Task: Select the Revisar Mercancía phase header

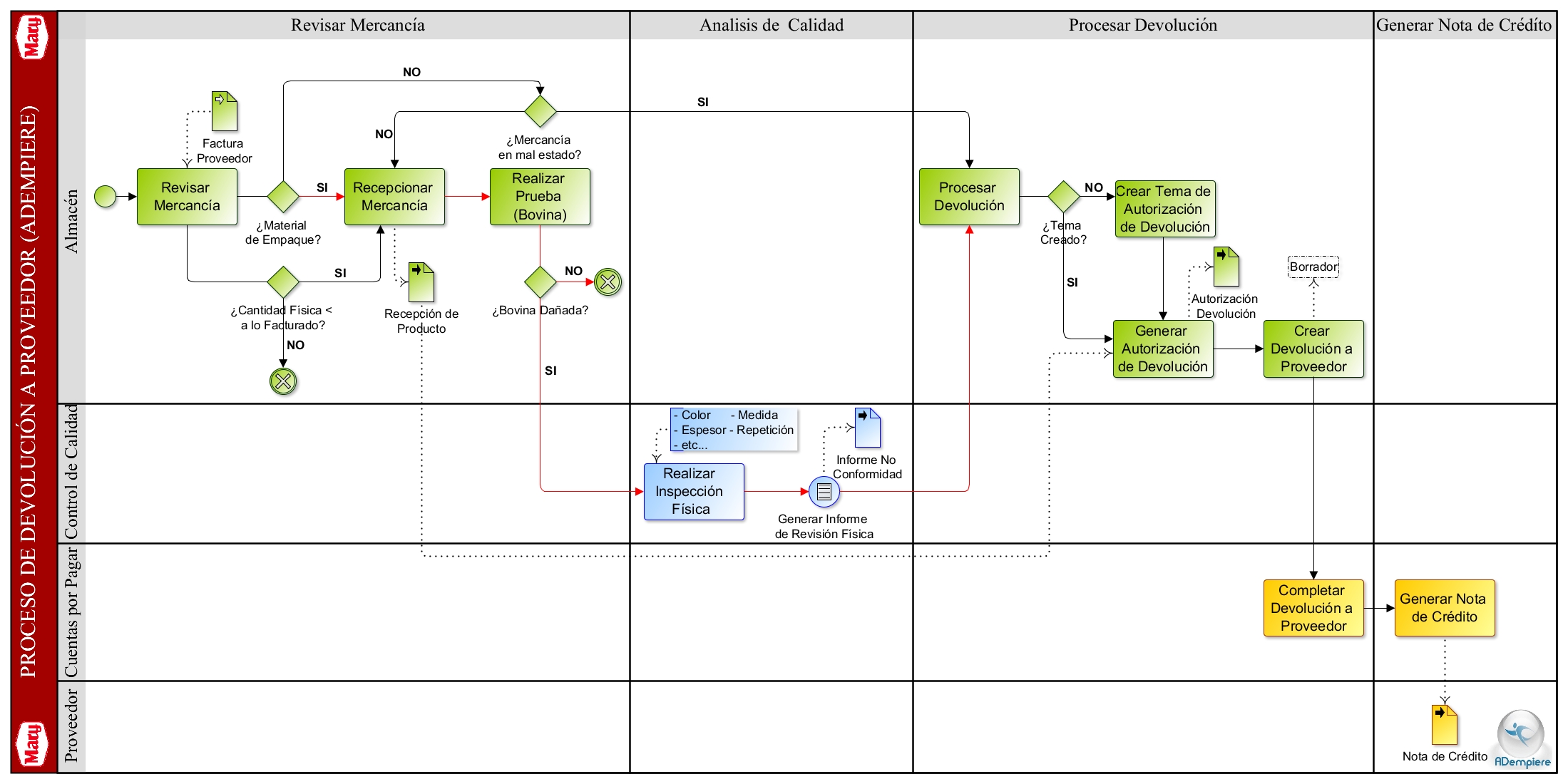Action: tap(357, 25)
